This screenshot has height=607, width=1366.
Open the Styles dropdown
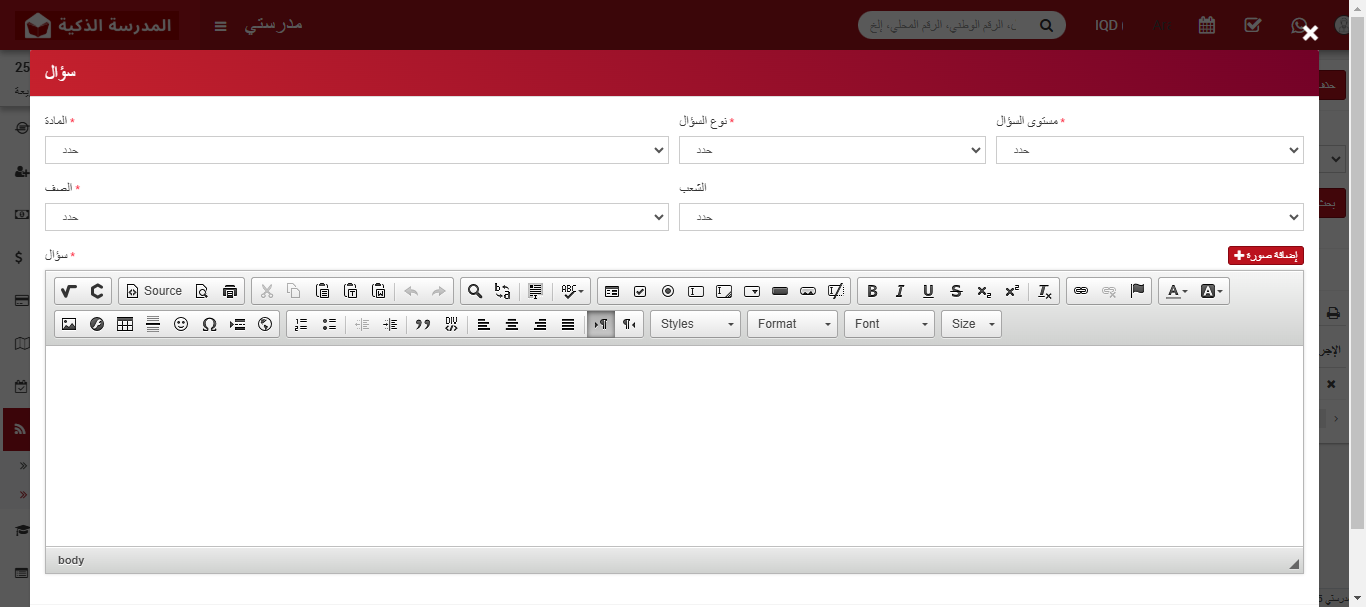coord(695,324)
